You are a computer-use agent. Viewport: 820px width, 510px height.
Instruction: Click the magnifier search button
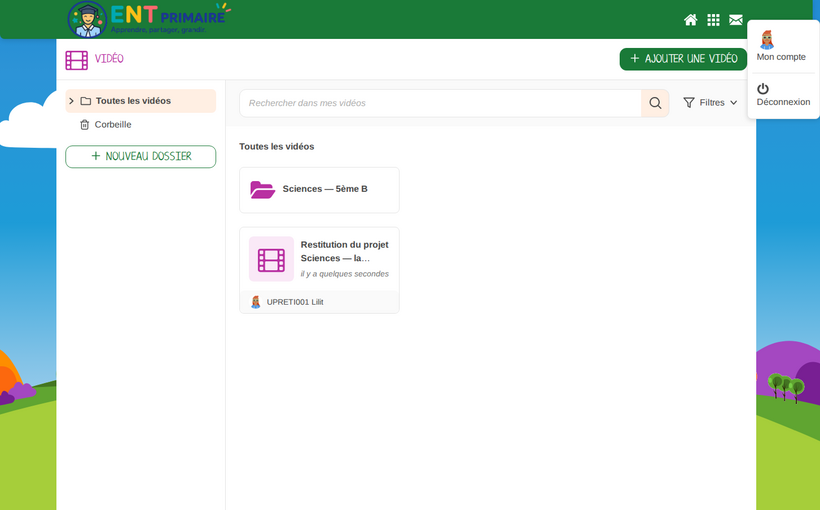coord(655,103)
